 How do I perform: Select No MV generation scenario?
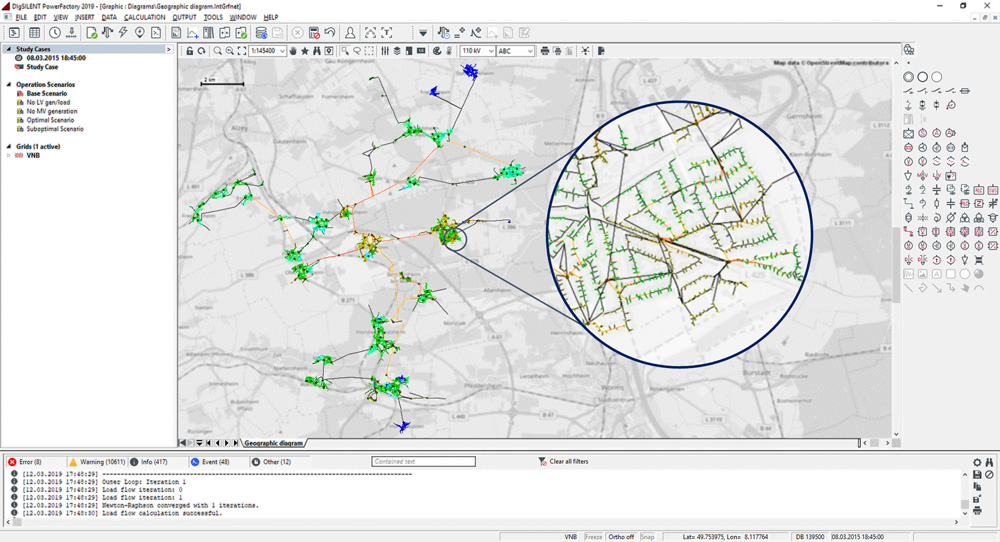(x=52, y=111)
